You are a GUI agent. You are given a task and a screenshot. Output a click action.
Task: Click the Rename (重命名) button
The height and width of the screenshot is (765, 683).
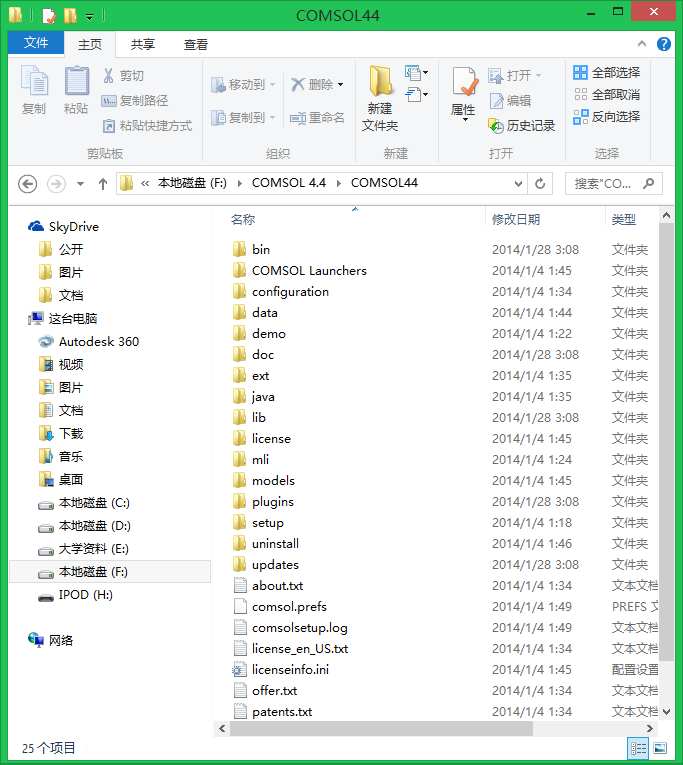[x=317, y=118]
